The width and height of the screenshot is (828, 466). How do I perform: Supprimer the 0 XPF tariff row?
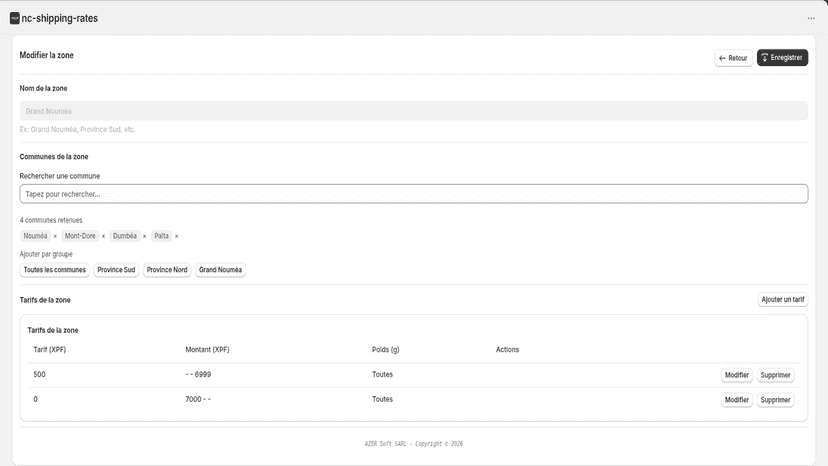pos(775,400)
